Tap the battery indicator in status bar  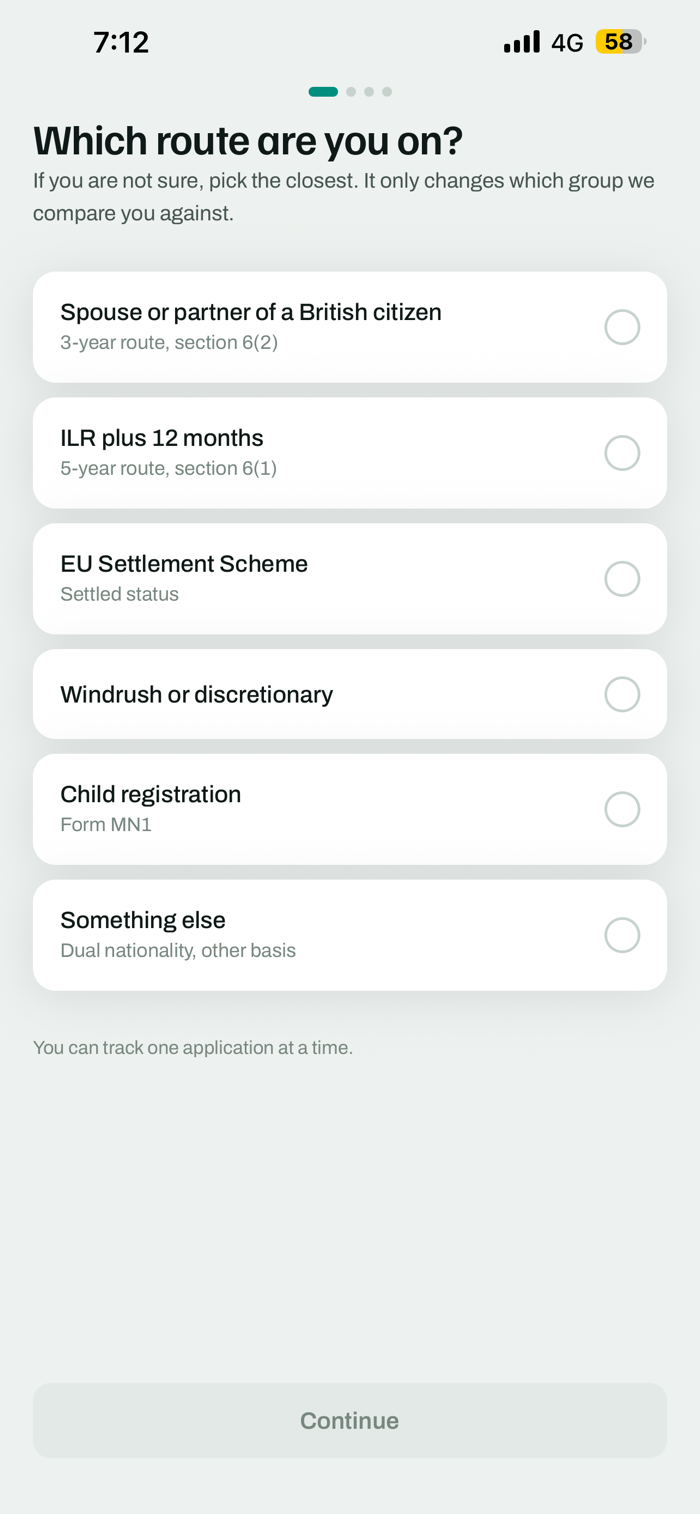click(620, 42)
